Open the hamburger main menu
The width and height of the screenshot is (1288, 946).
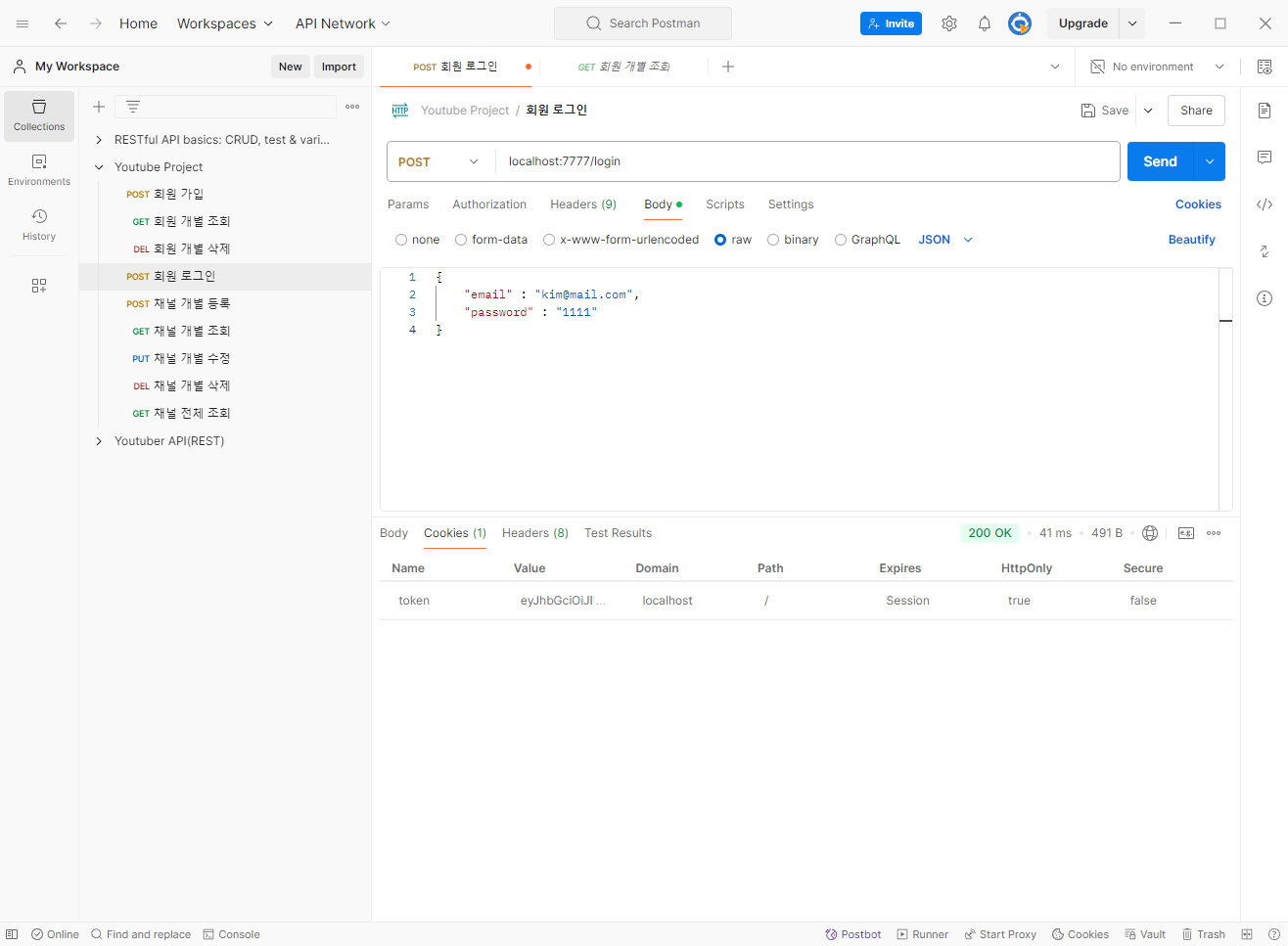(x=23, y=23)
